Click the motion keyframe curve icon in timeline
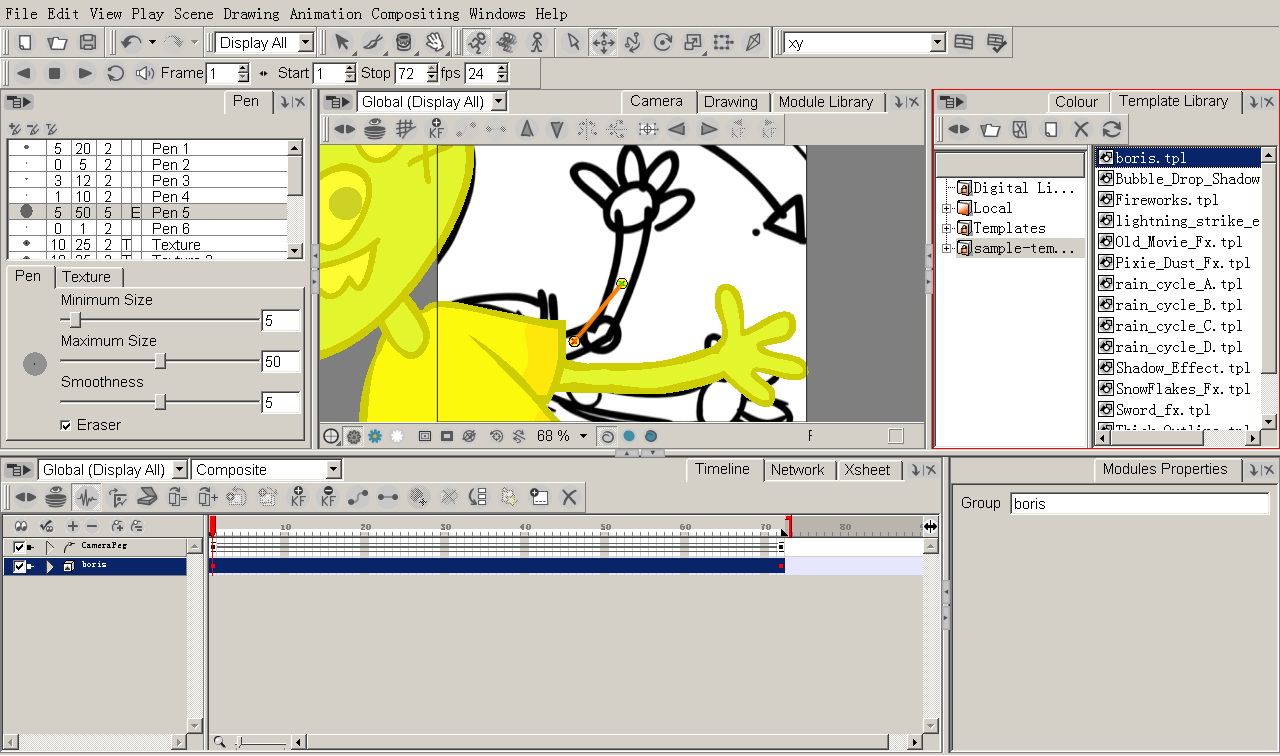 click(x=358, y=496)
